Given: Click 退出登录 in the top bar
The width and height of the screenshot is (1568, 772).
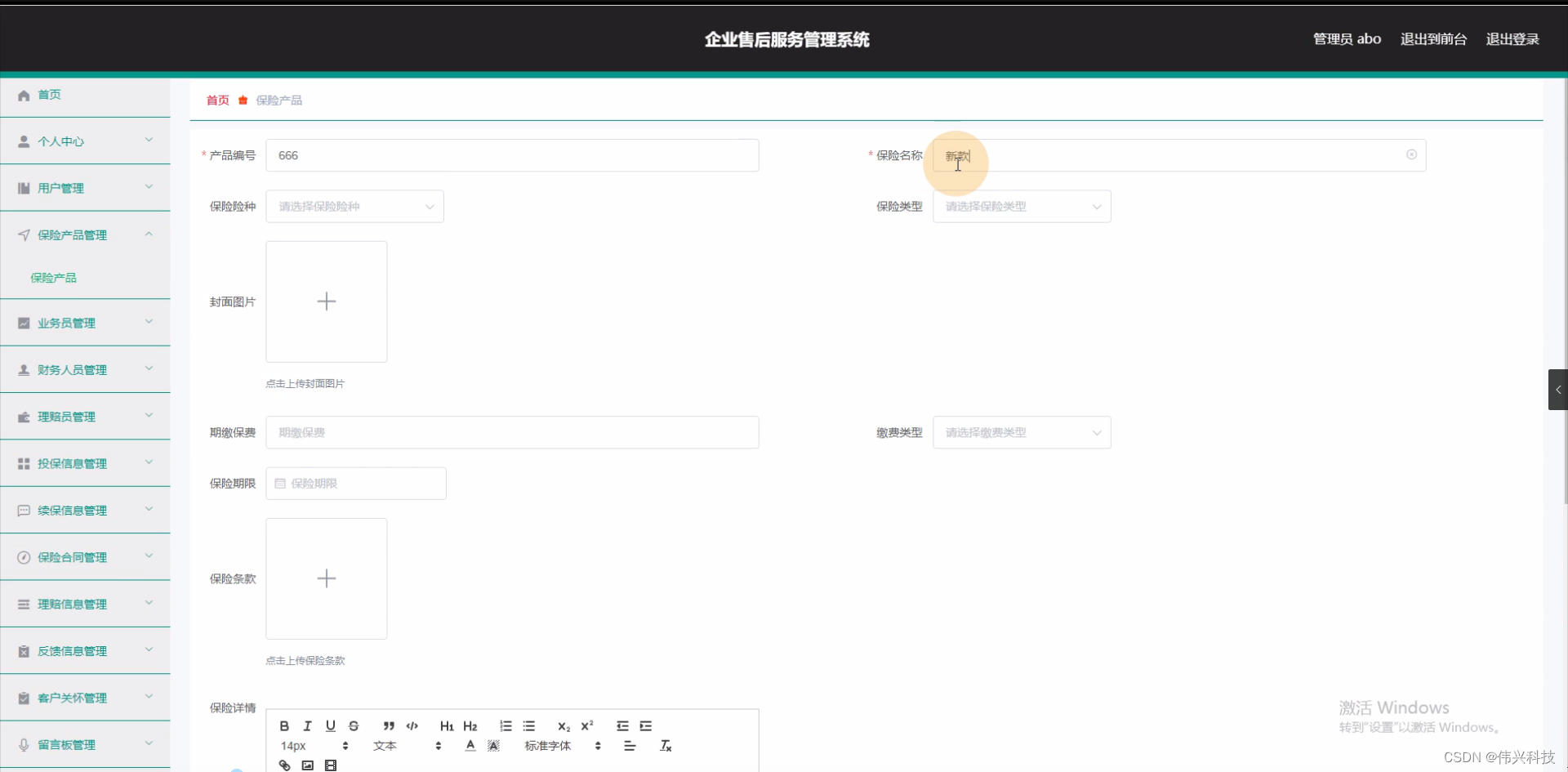Looking at the screenshot, I should [x=1512, y=38].
